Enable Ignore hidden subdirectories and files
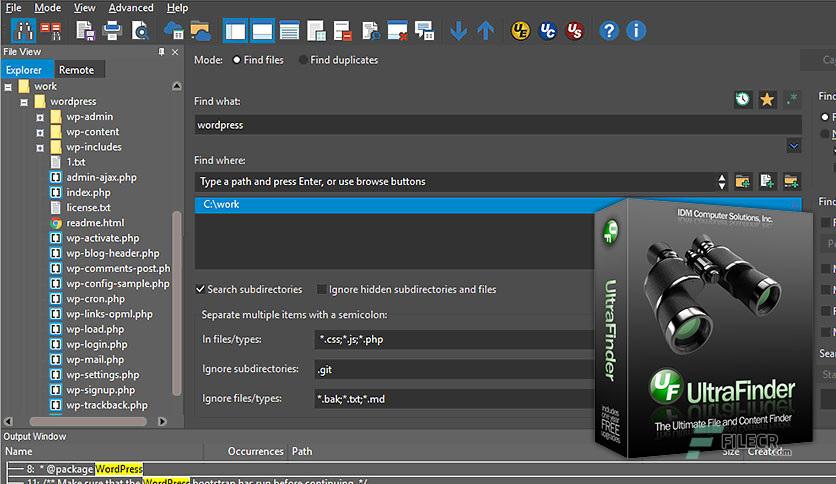The width and height of the screenshot is (836, 484). (321, 289)
